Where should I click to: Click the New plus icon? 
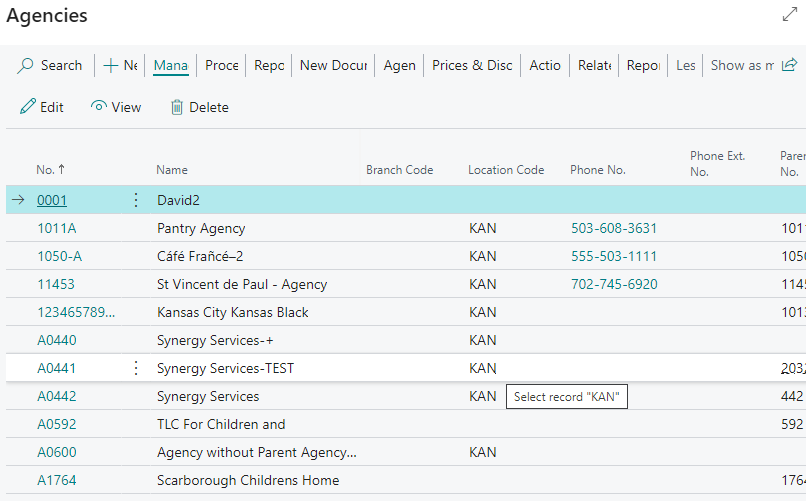[x=111, y=65]
